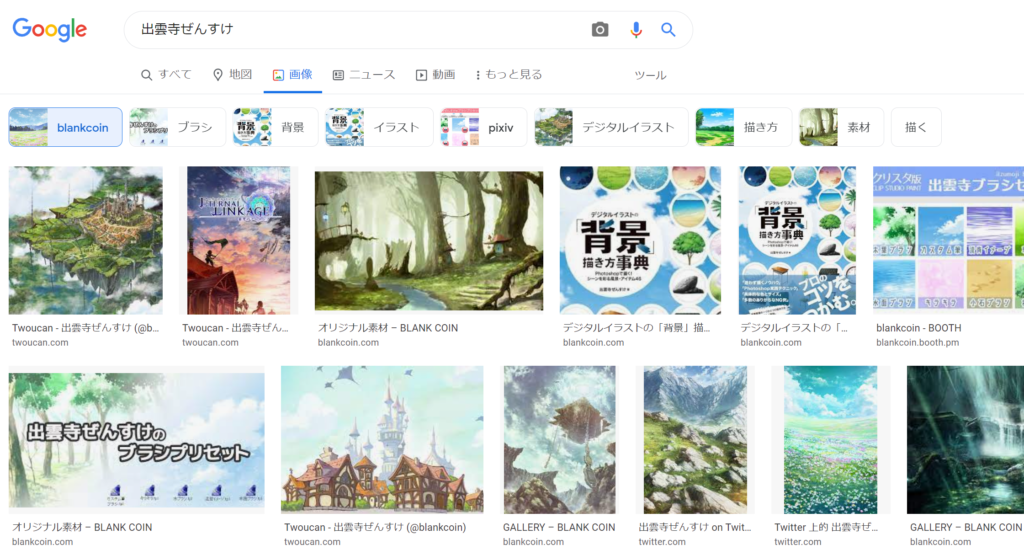Click the Twitter 上的 出雲寺ぜ... caption

coord(826,527)
